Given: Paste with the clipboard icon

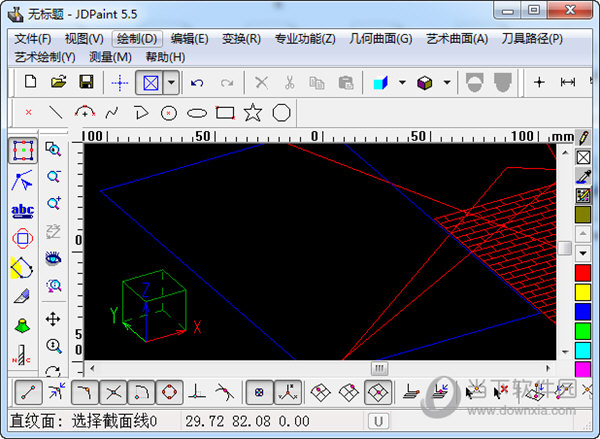Looking at the screenshot, I should point(346,82).
